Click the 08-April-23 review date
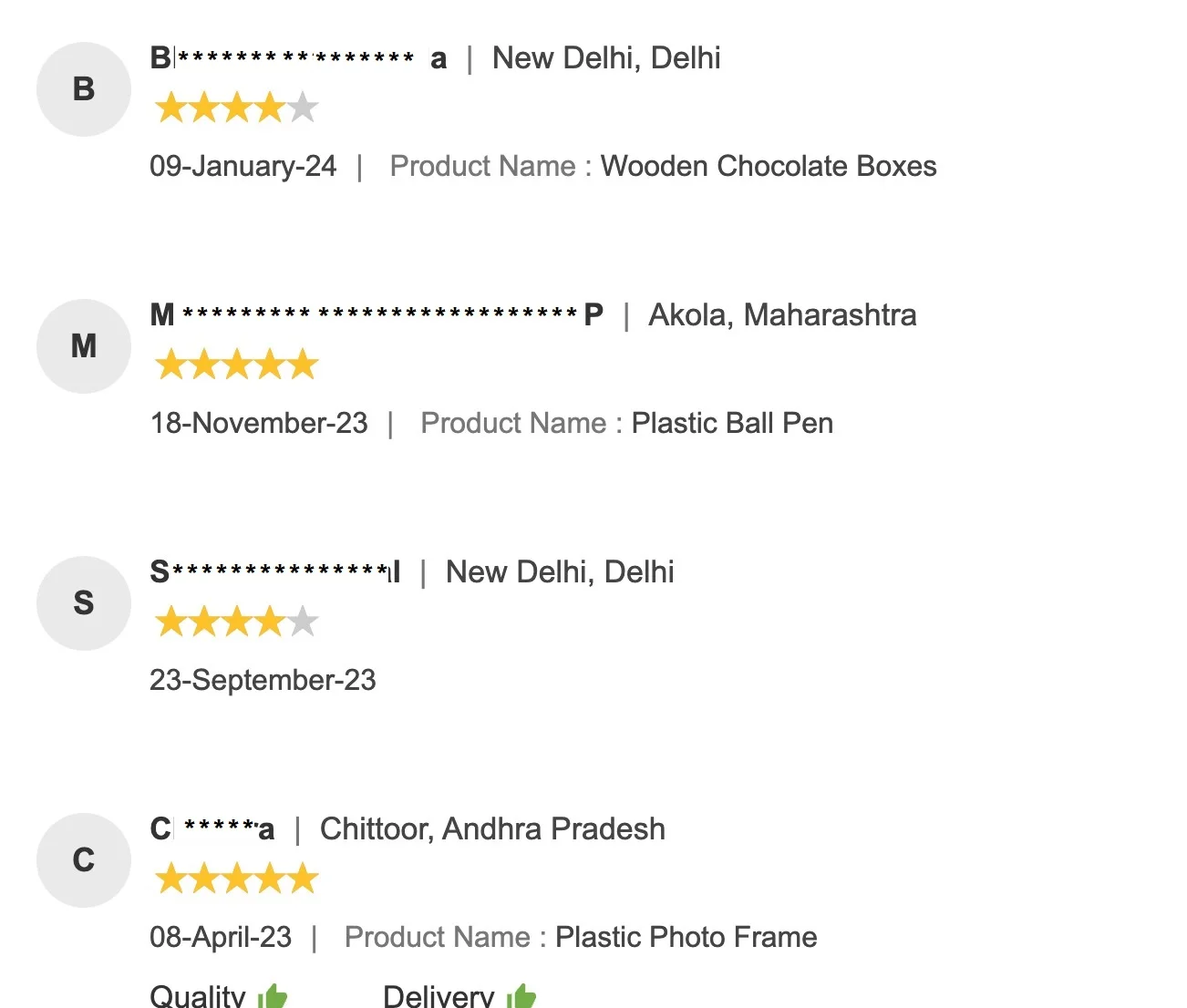Screen dimensions: 1187x1008 pos(221,938)
